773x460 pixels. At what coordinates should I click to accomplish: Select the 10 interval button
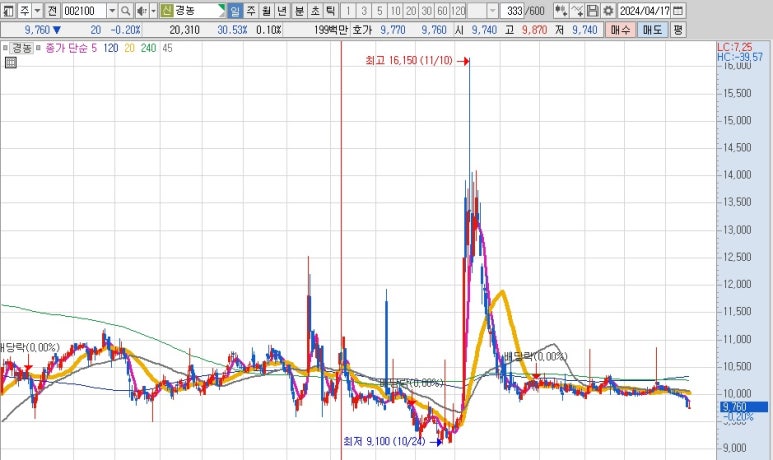395,10
